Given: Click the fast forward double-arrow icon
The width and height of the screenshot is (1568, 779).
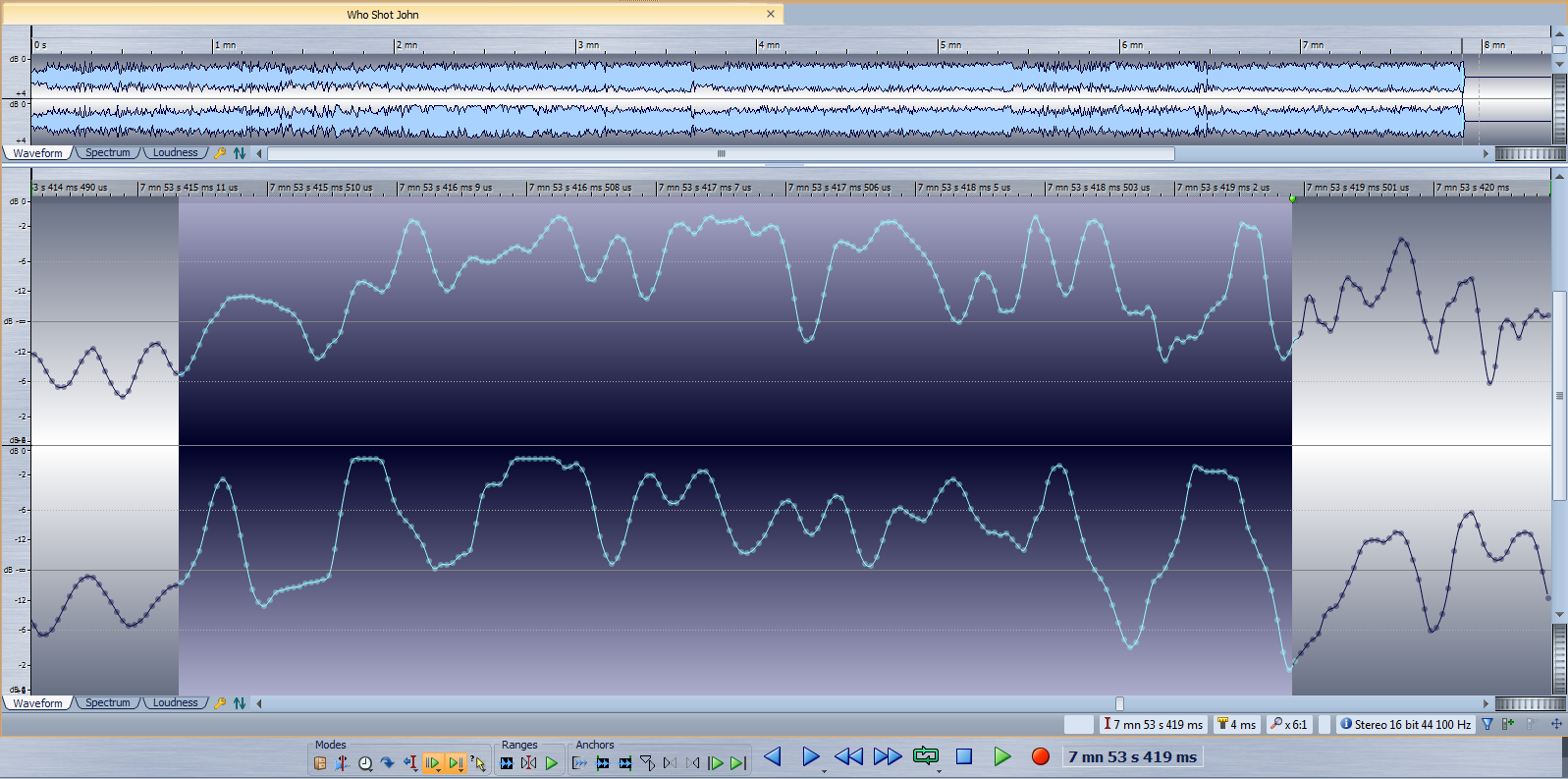Looking at the screenshot, I should [x=888, y=756].
